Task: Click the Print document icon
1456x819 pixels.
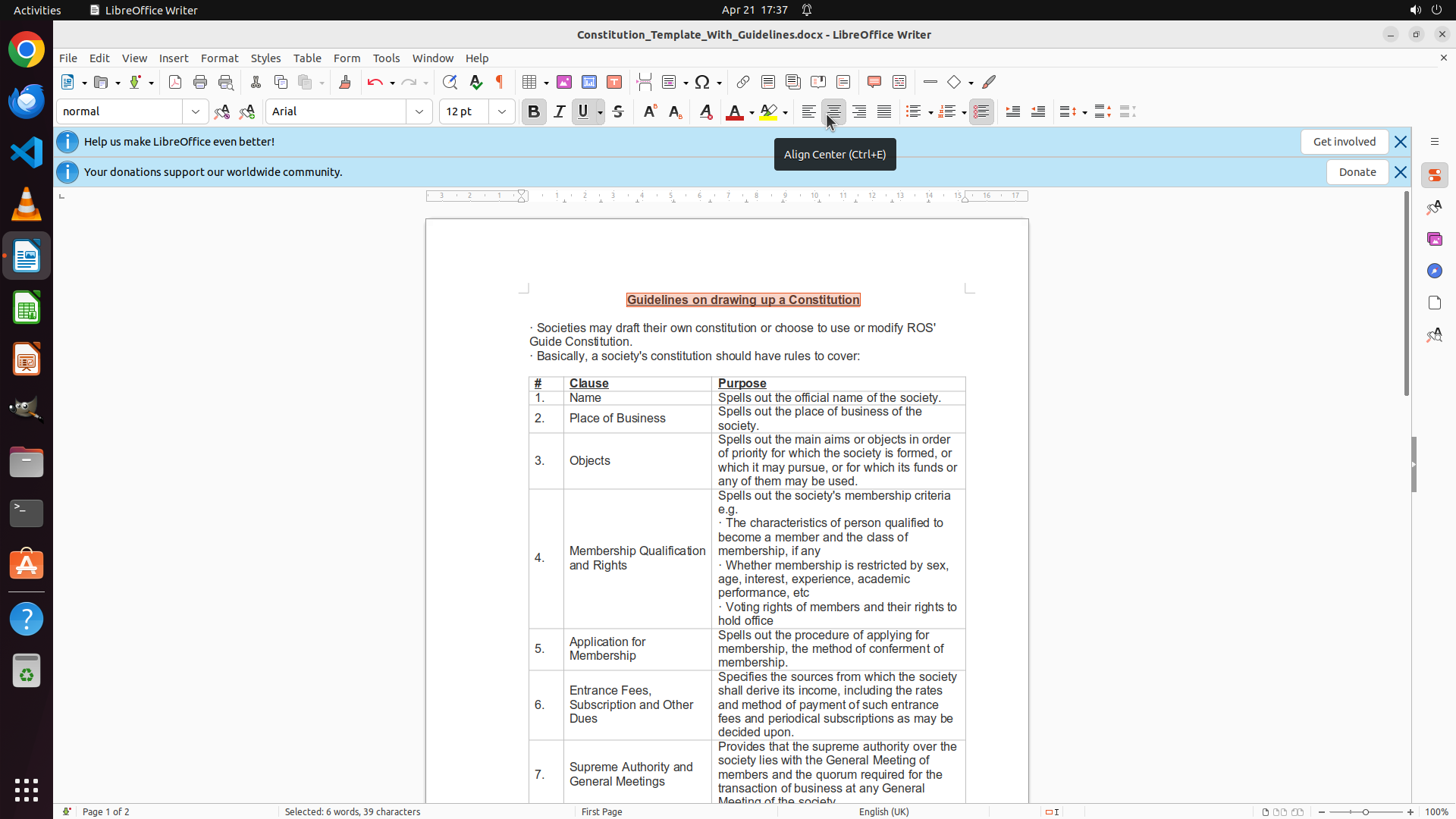Action: click(x=200, y=82)
